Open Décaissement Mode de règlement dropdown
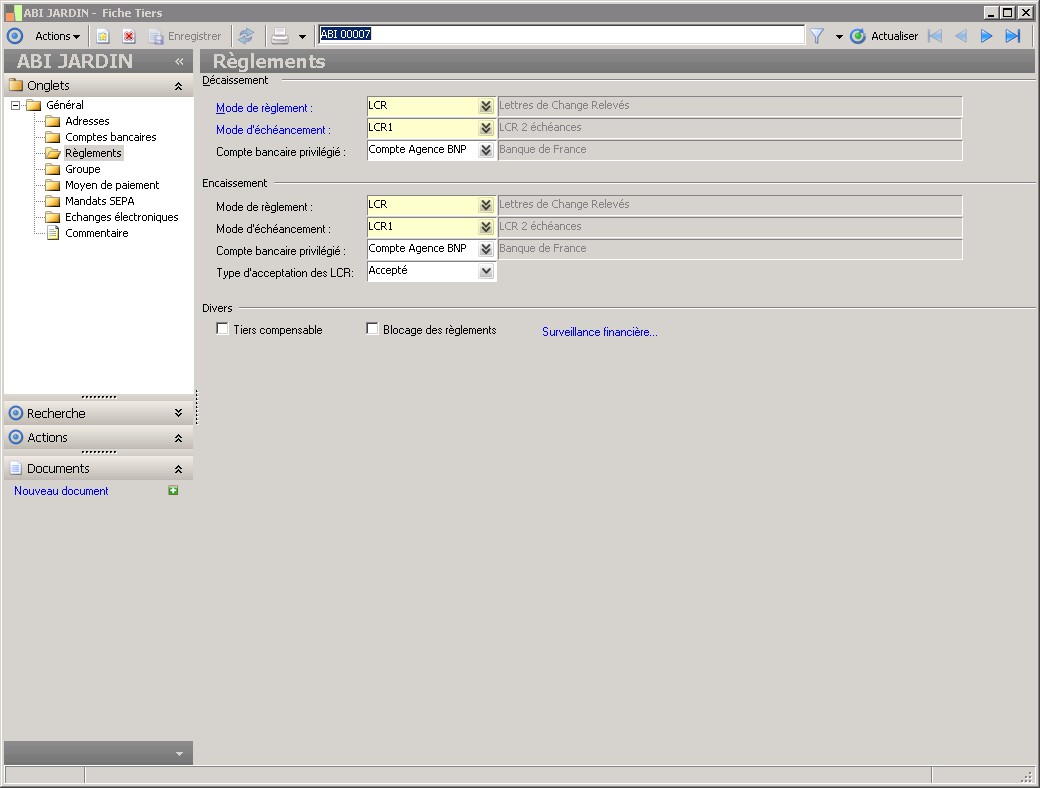 pos(486,105)
